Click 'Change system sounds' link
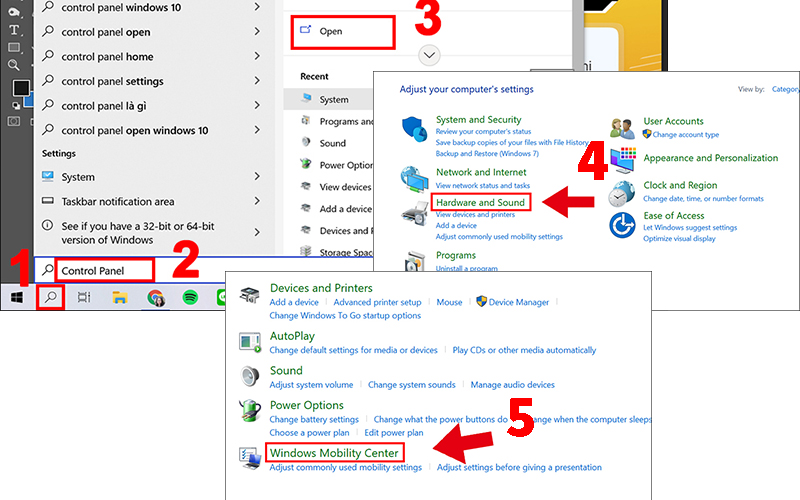800x500 pixels. tap(411, 385)
